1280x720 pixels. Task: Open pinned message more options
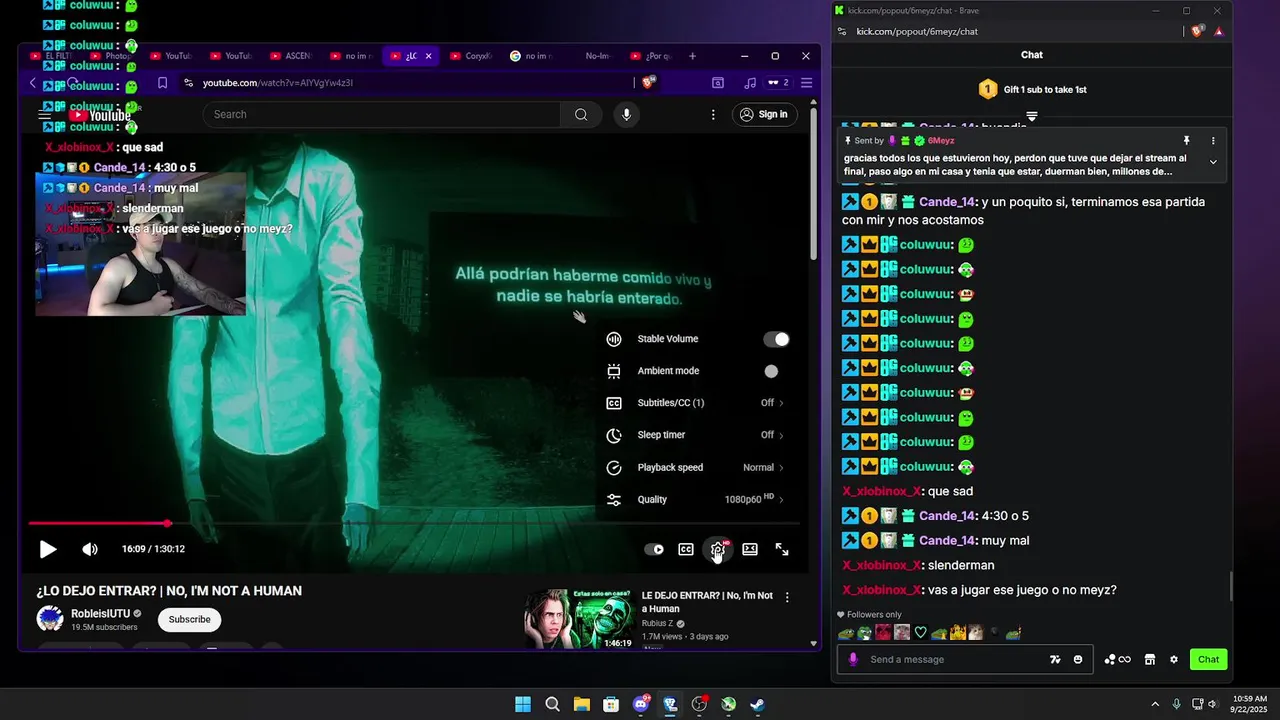coord(1213,141)
